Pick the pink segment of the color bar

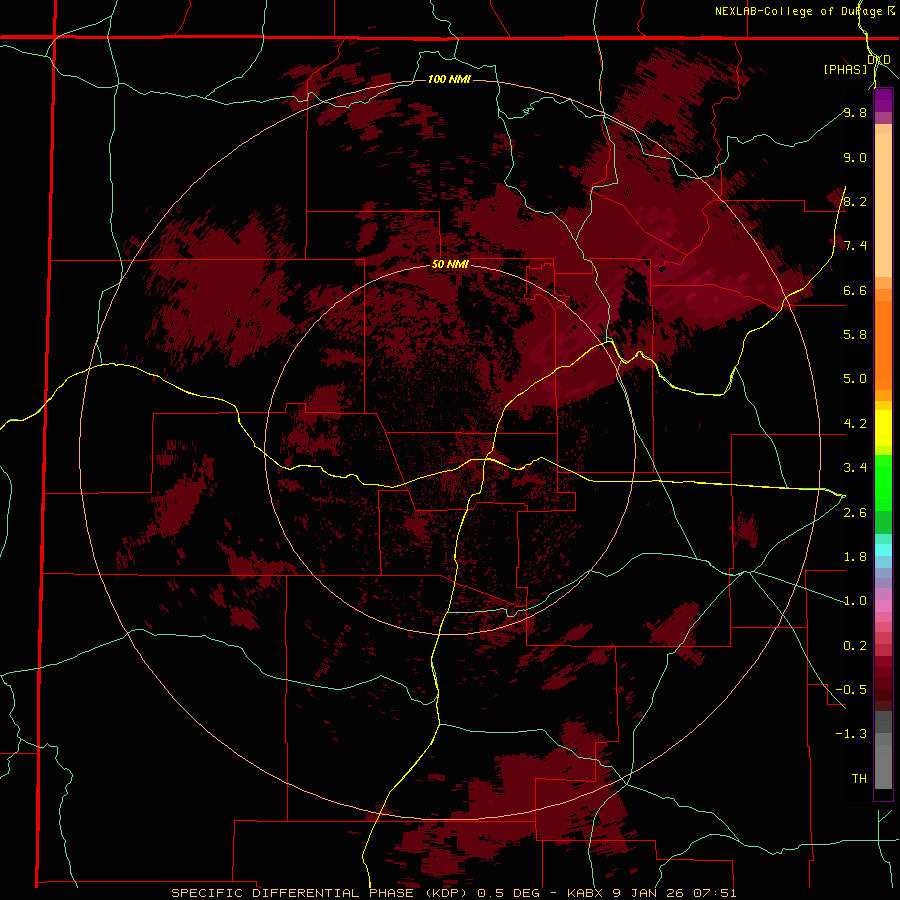click(883, 606)
